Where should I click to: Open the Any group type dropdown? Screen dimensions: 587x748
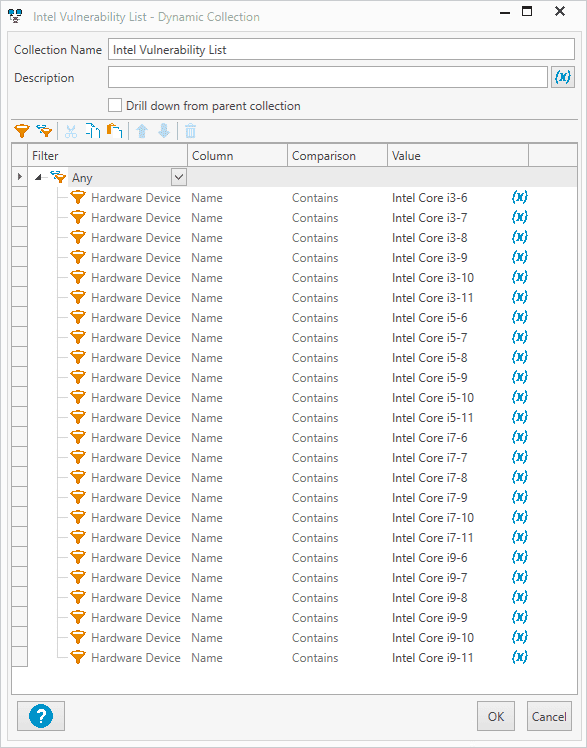179,177
